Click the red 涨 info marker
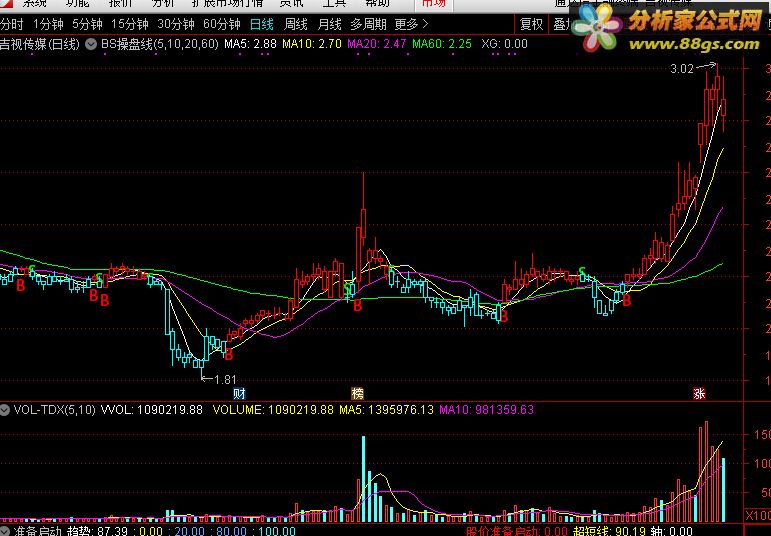Image resolution: width=771 pixels, height=536 pixels. (699, 393)
